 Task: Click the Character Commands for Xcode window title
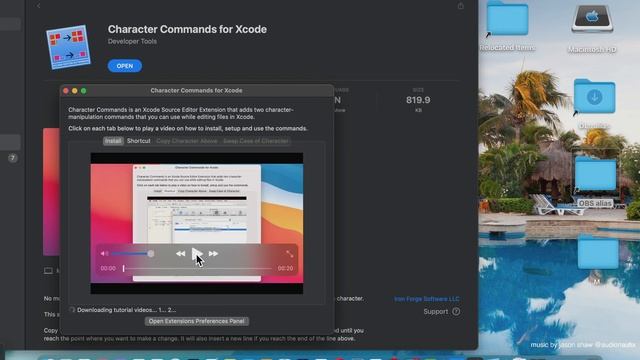(x=196, y=91)
